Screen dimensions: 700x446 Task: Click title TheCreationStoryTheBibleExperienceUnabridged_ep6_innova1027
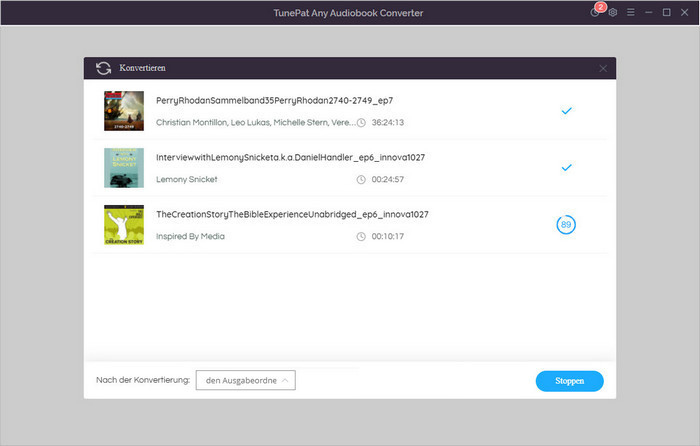coord(292,214)
